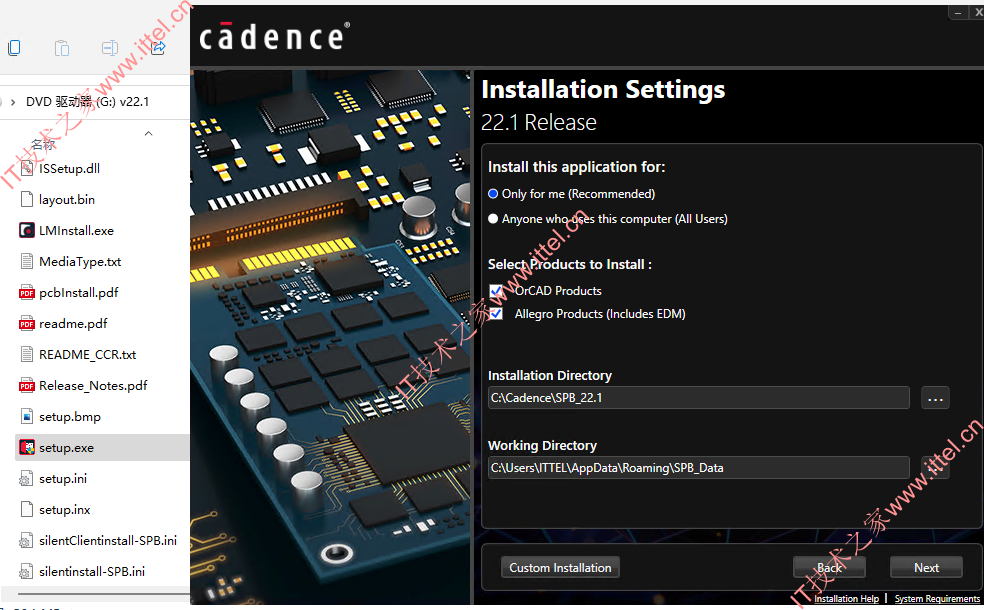
Task: Select the readme.pdf PDF icon
Action: [26, 323]
